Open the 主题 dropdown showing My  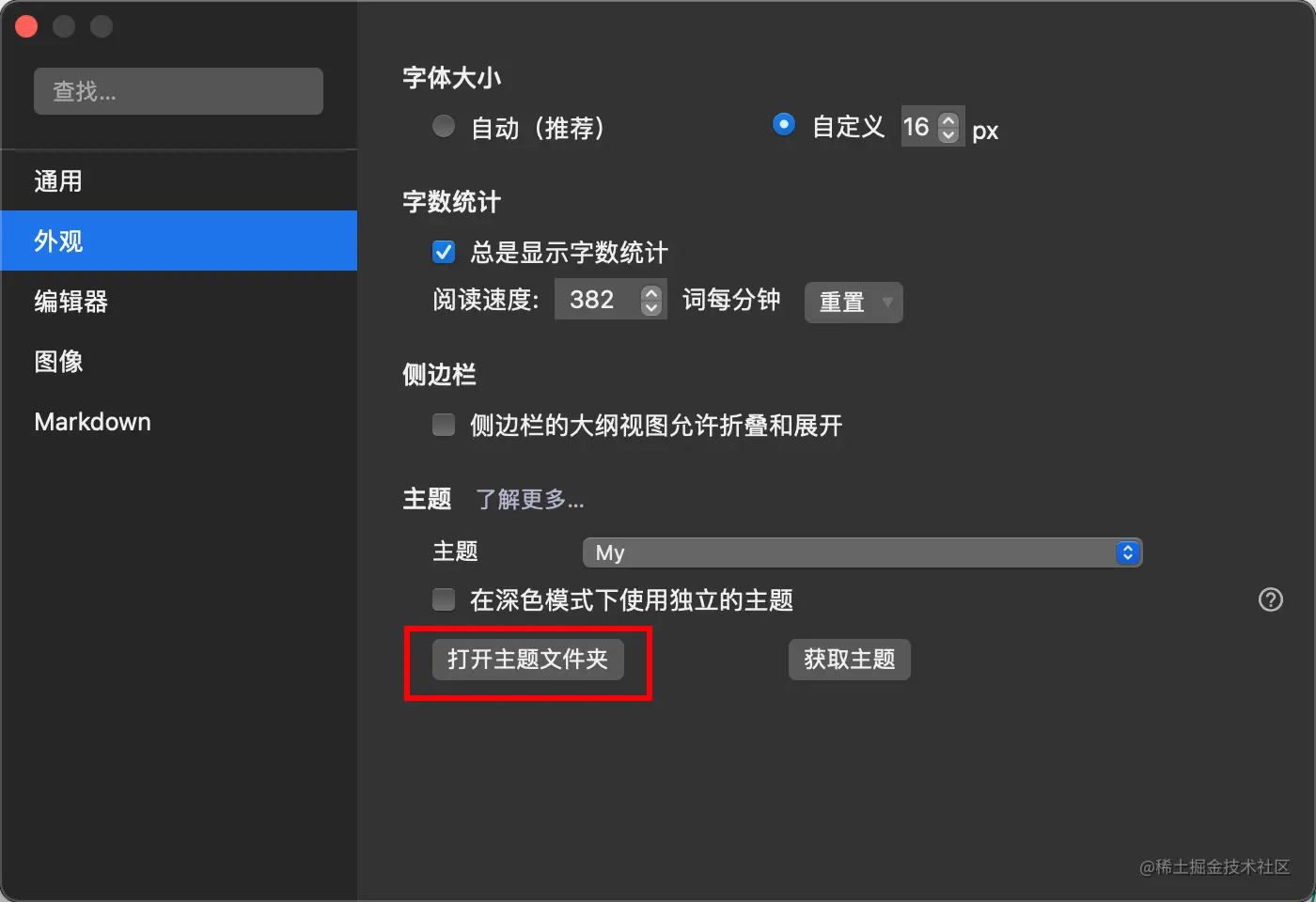tap(862, 552)
